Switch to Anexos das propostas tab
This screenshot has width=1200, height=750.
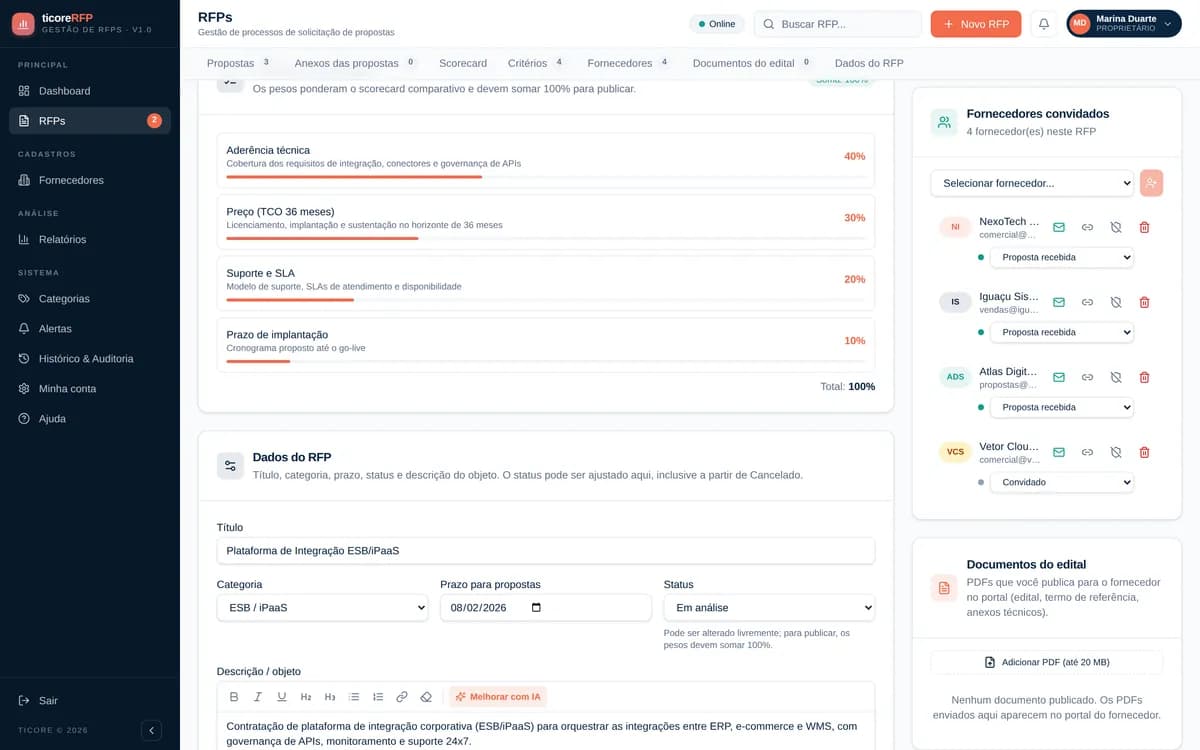click(x=355, y=63)
